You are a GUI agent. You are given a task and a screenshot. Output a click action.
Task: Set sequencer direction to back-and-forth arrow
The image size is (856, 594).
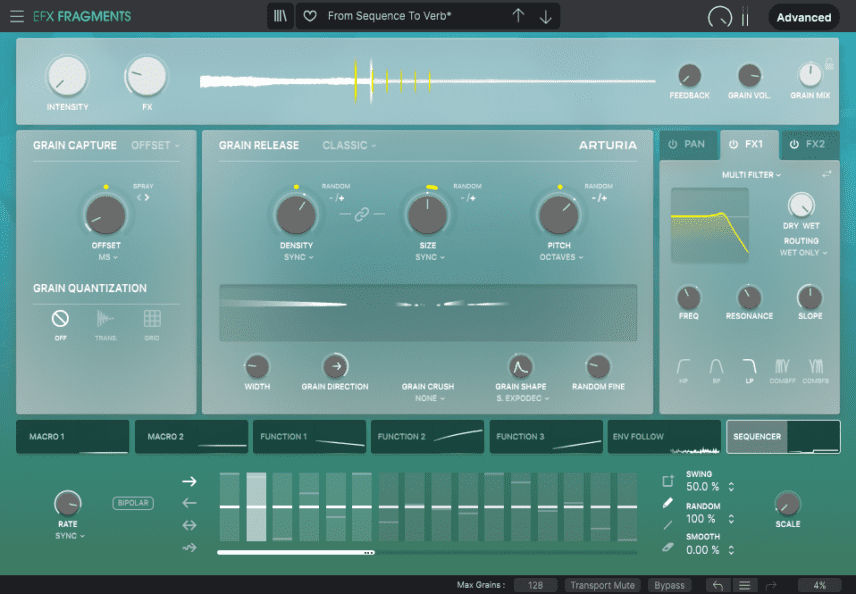[x=189, y=525]
